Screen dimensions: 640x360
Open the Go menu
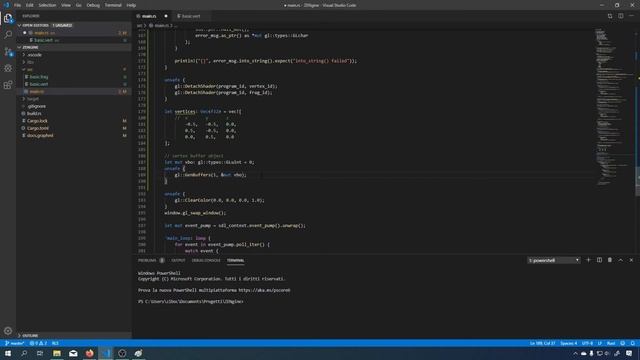78,5
